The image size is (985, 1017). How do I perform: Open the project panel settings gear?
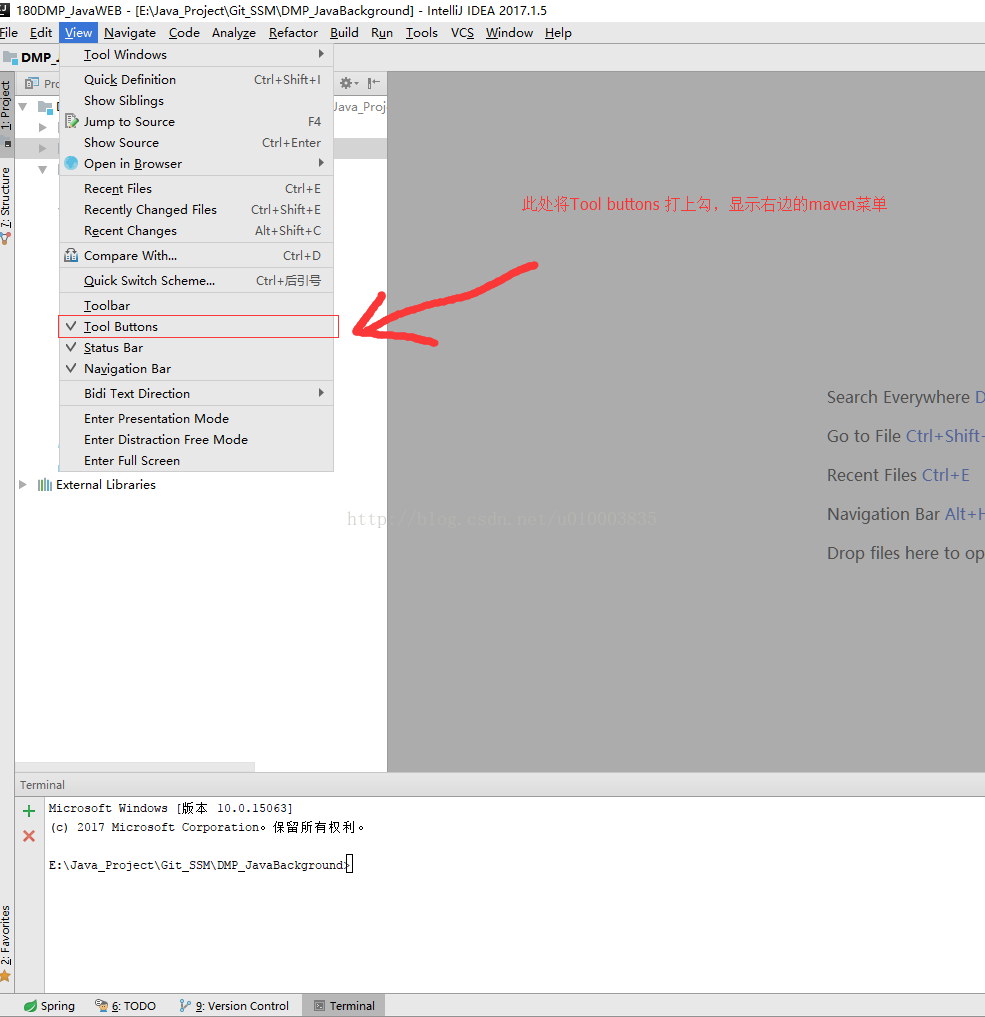pos(348,83)
